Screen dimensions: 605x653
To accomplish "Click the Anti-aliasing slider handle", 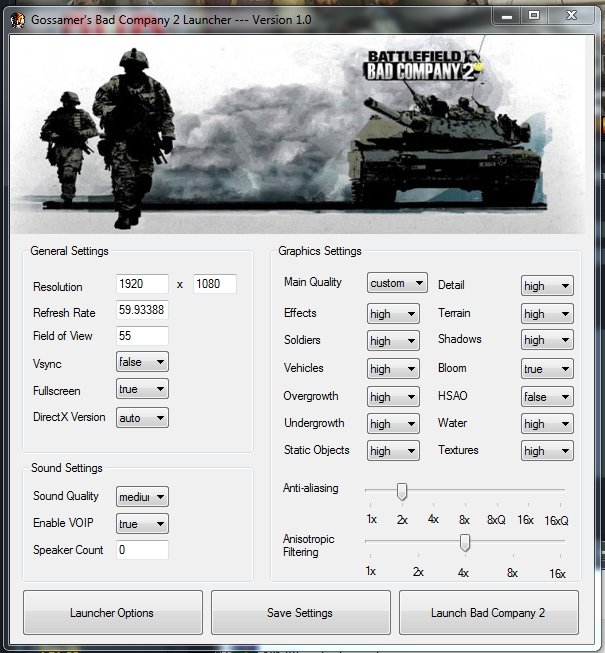I will click(402, 491).
